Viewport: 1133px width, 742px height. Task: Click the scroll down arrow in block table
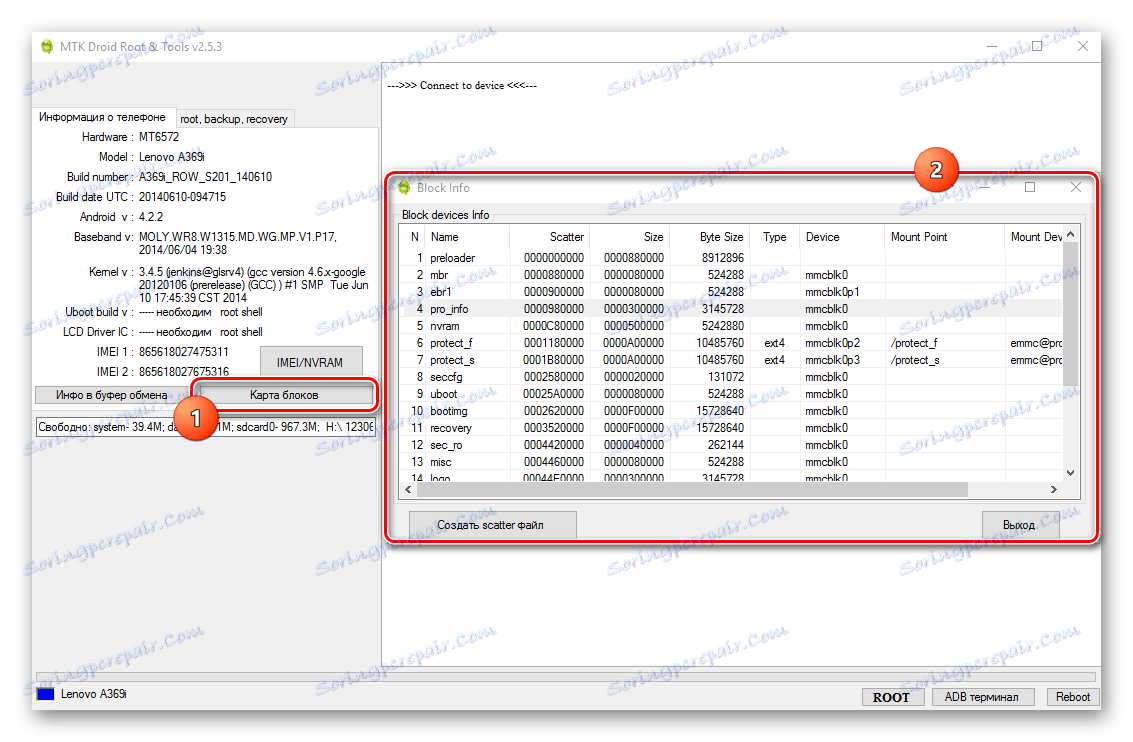[x=1070, y=473]
